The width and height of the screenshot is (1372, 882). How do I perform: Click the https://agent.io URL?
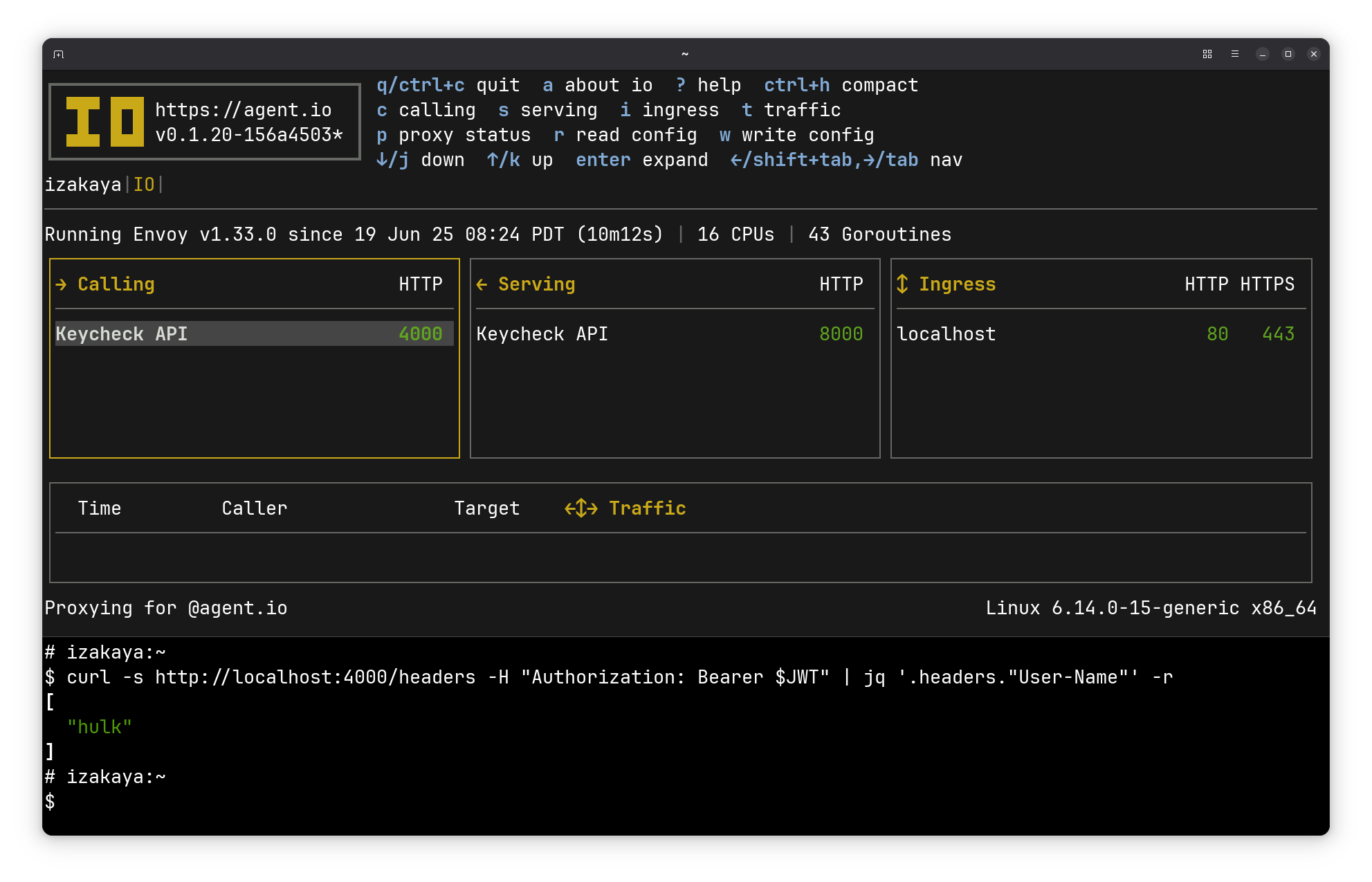244,110
